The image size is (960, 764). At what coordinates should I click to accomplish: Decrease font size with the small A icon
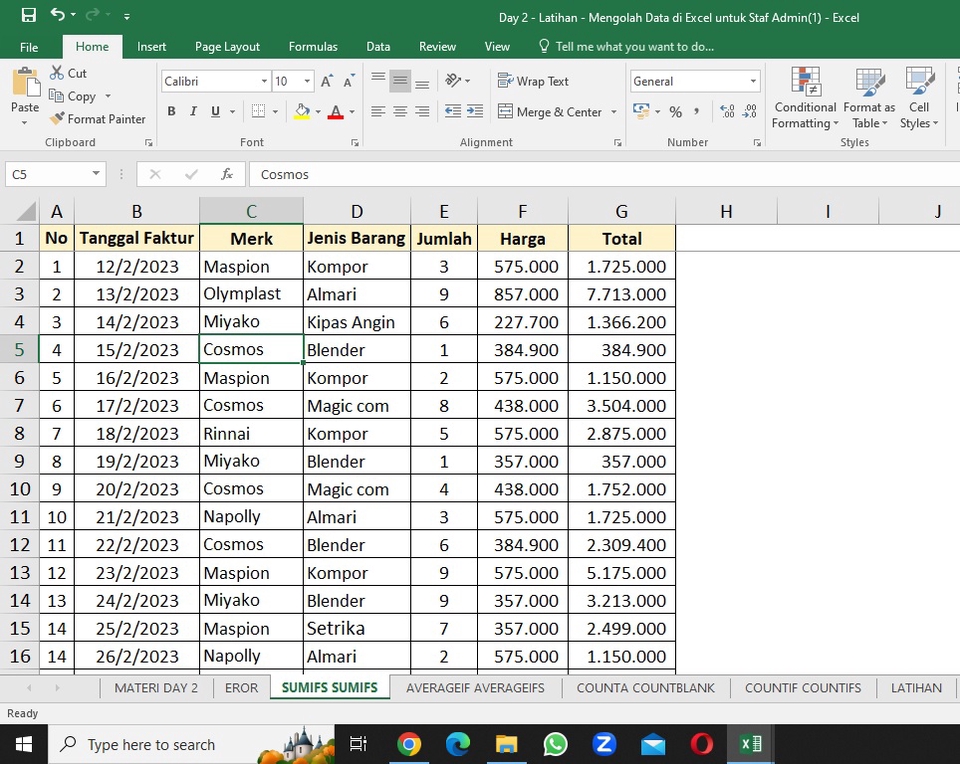tap(348, 81)
